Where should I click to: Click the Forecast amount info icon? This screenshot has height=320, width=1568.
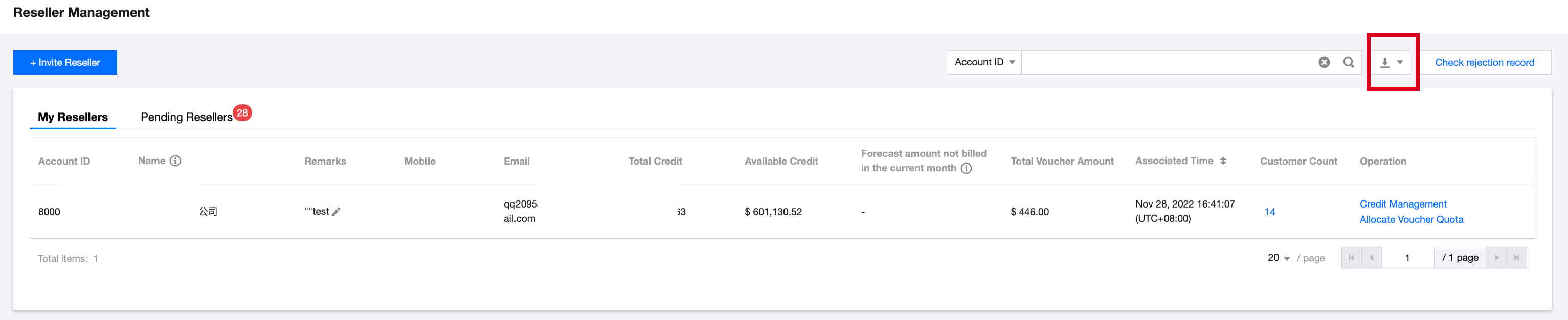(966, 168)
